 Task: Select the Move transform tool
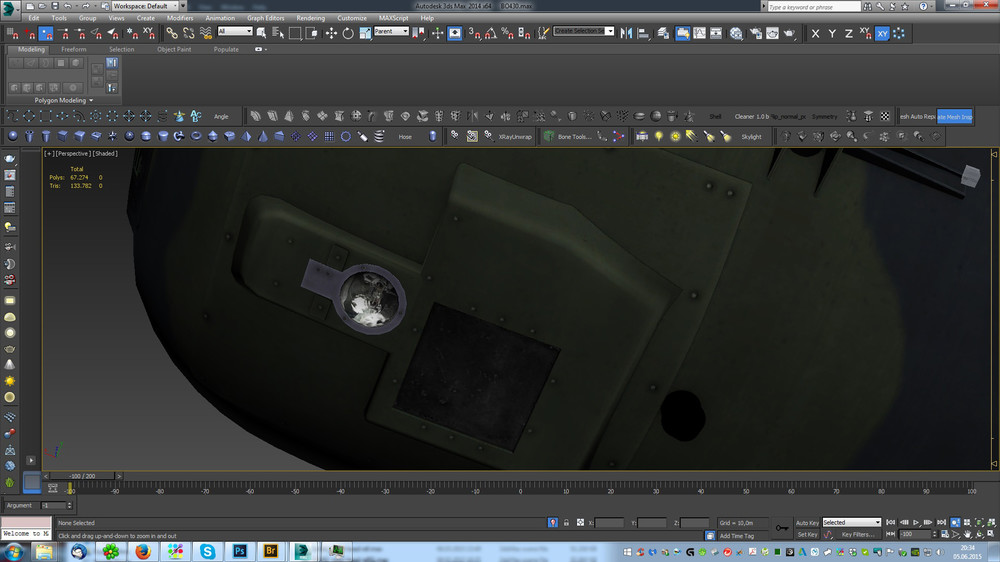331,33
